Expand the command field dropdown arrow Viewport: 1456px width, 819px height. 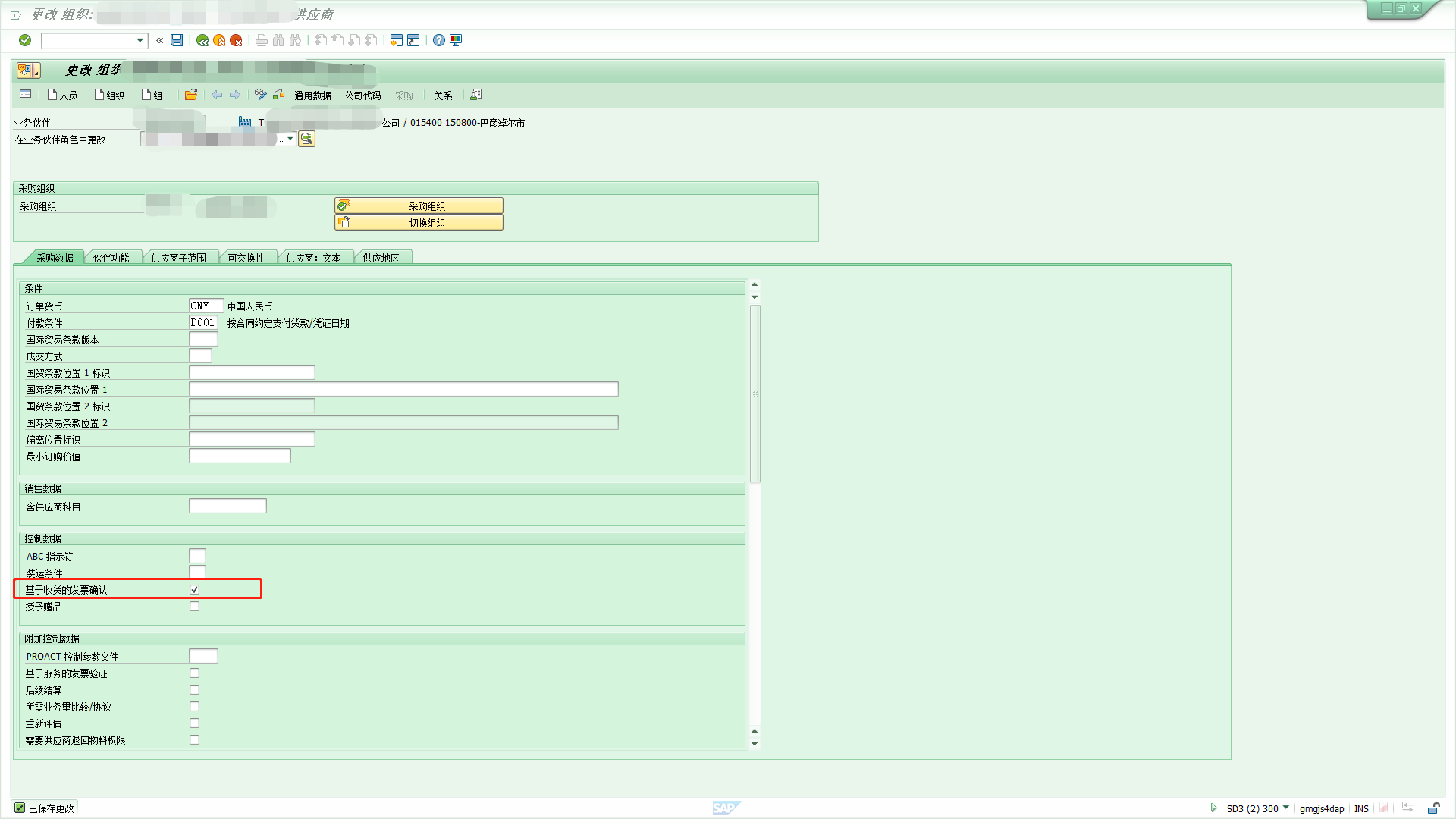pos(140,40)
